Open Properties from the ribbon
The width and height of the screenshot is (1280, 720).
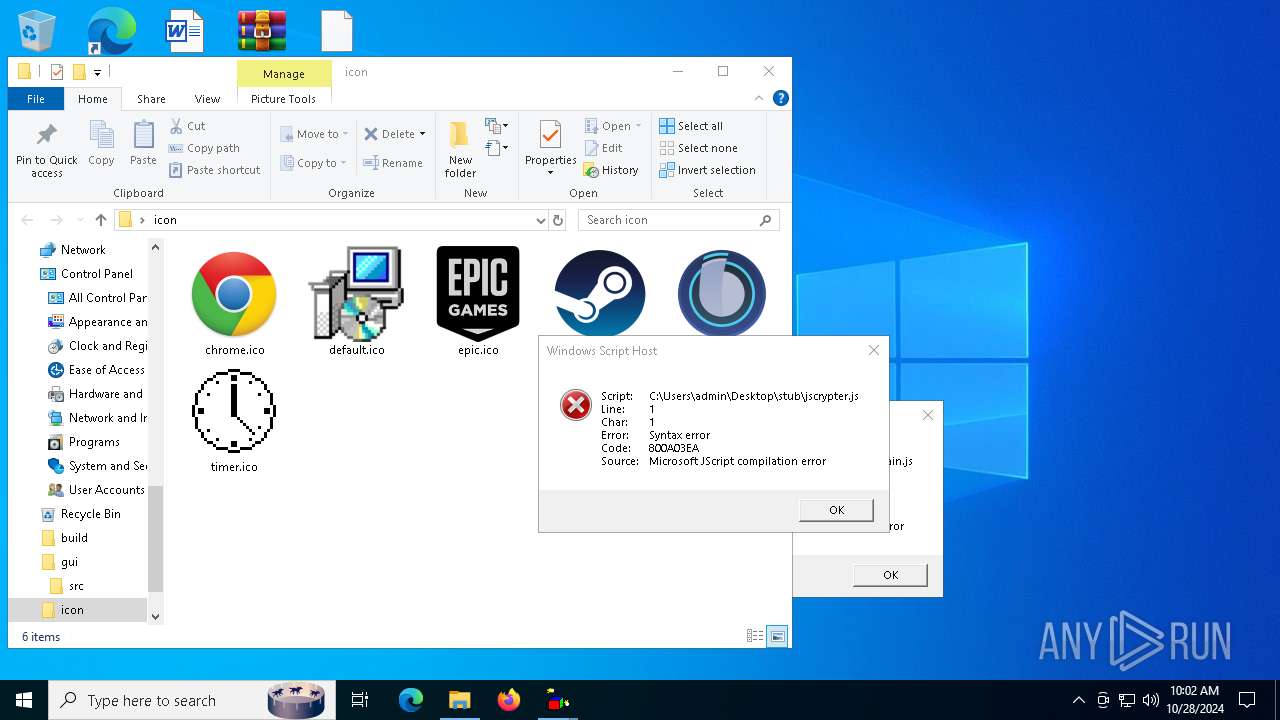(551, 148)
